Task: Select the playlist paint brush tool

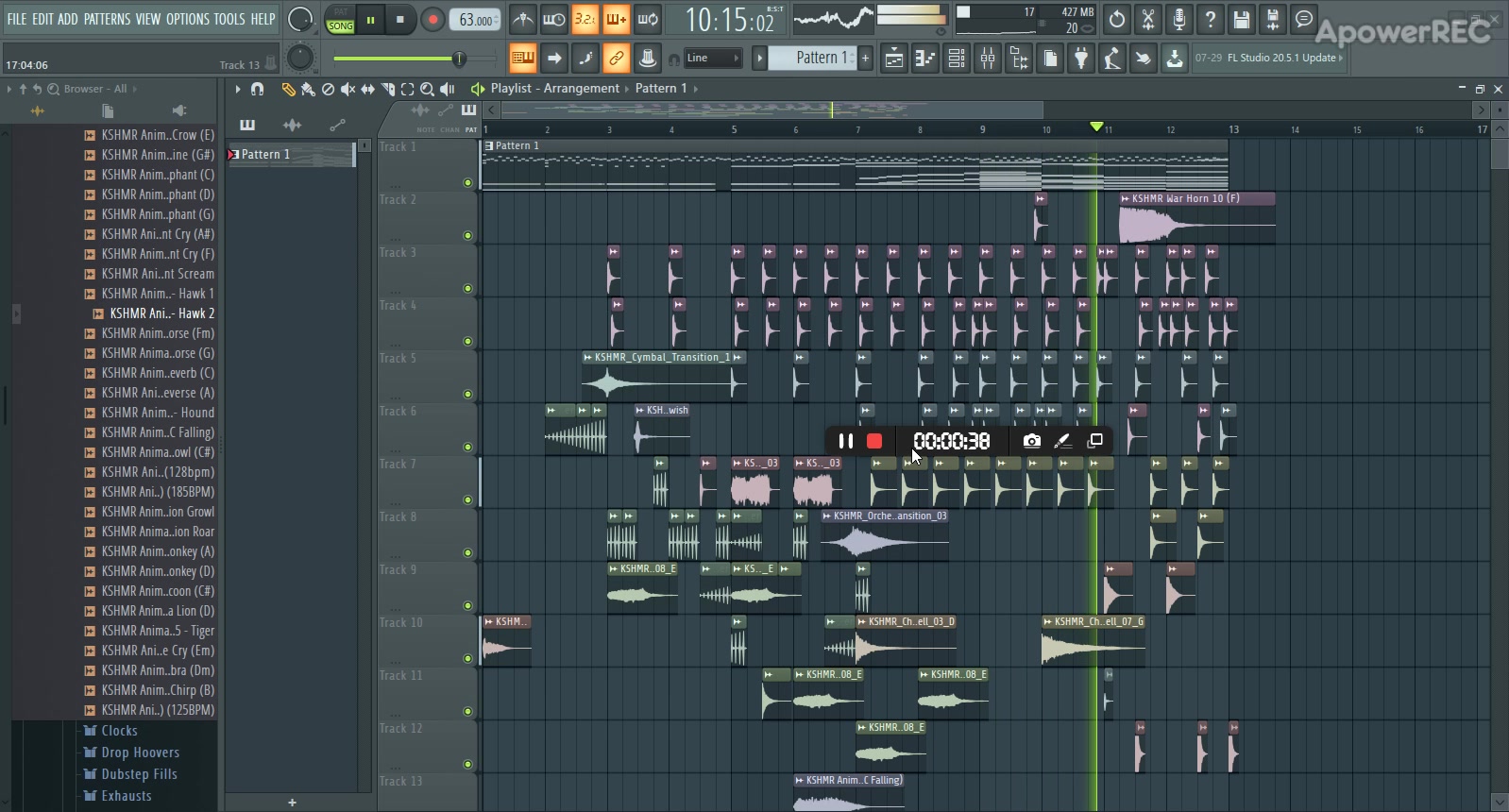Action: pyautogui.click(x=308, y=89)
